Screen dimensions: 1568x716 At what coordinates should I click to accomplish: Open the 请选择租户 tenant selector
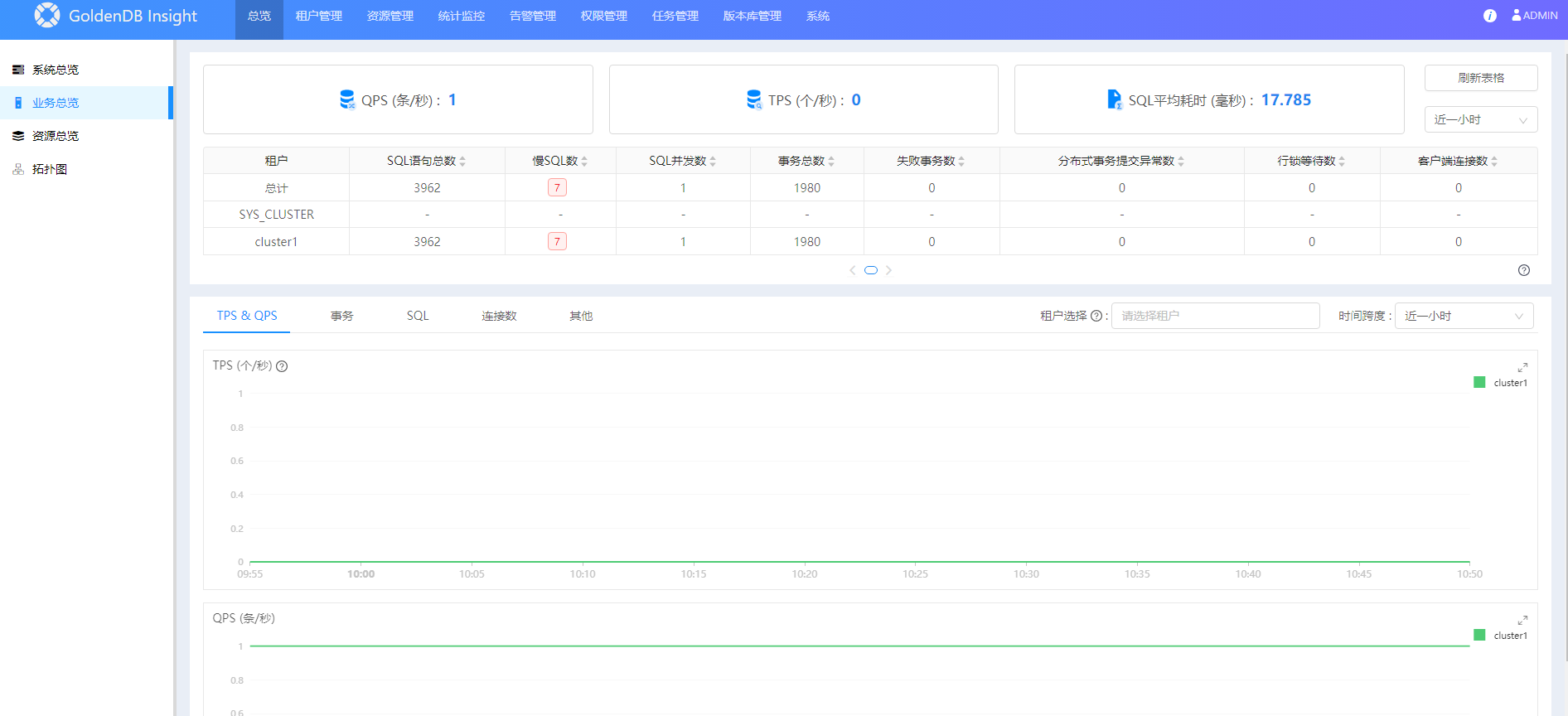[x=1216, y=316]
